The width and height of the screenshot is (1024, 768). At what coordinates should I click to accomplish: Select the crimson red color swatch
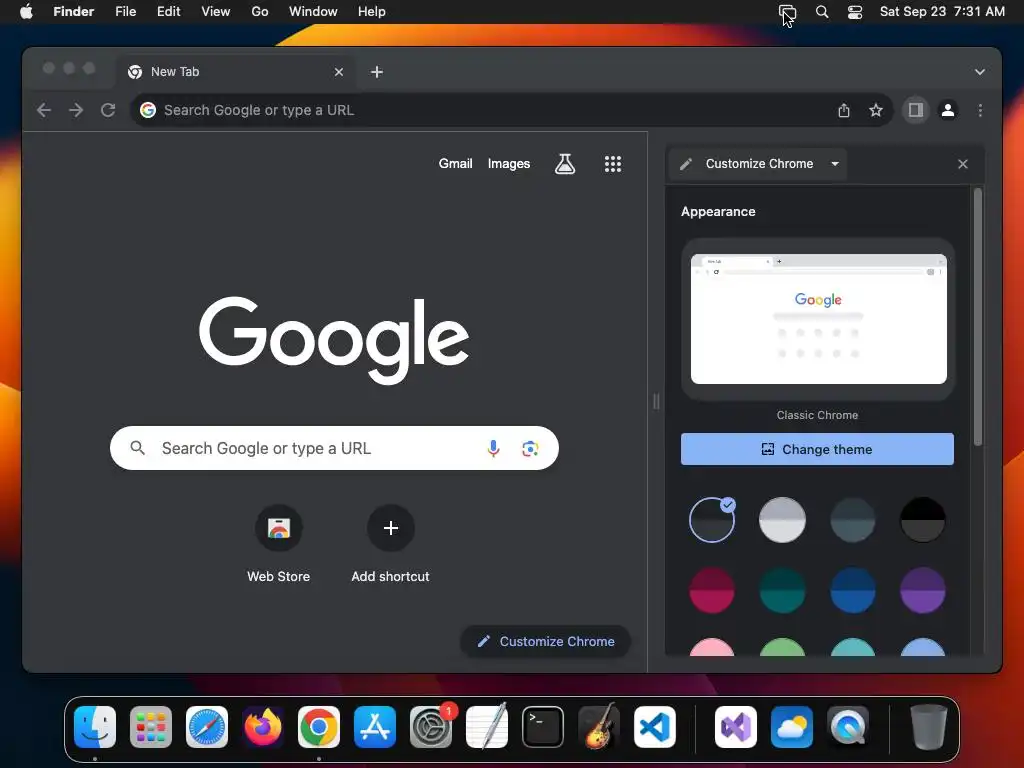[x=712, y=590]
